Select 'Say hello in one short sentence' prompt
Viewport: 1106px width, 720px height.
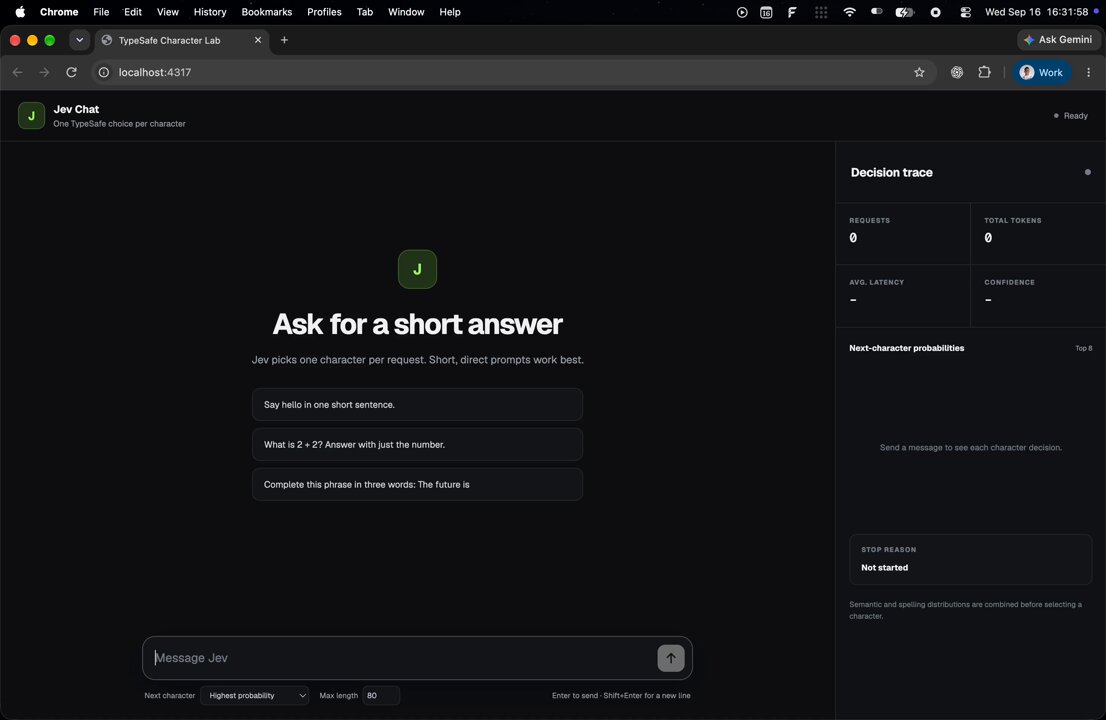[418, 405]
